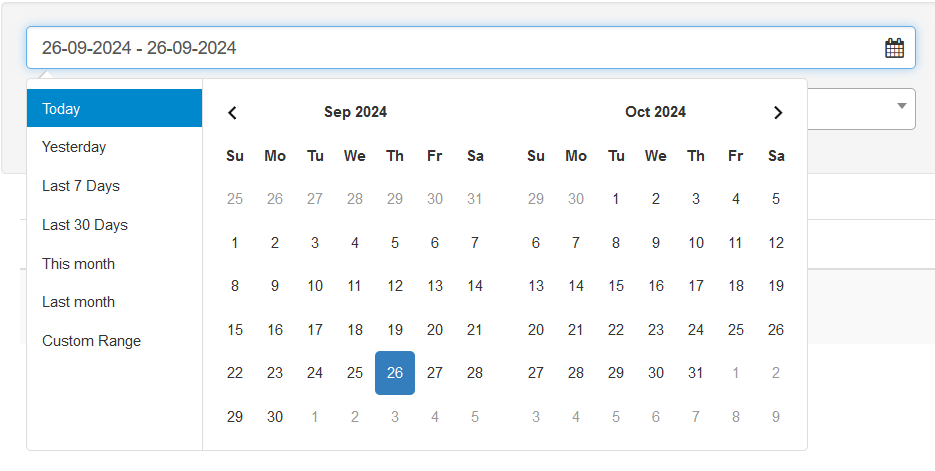Advance to next month with right arrow

coord(778,113)
